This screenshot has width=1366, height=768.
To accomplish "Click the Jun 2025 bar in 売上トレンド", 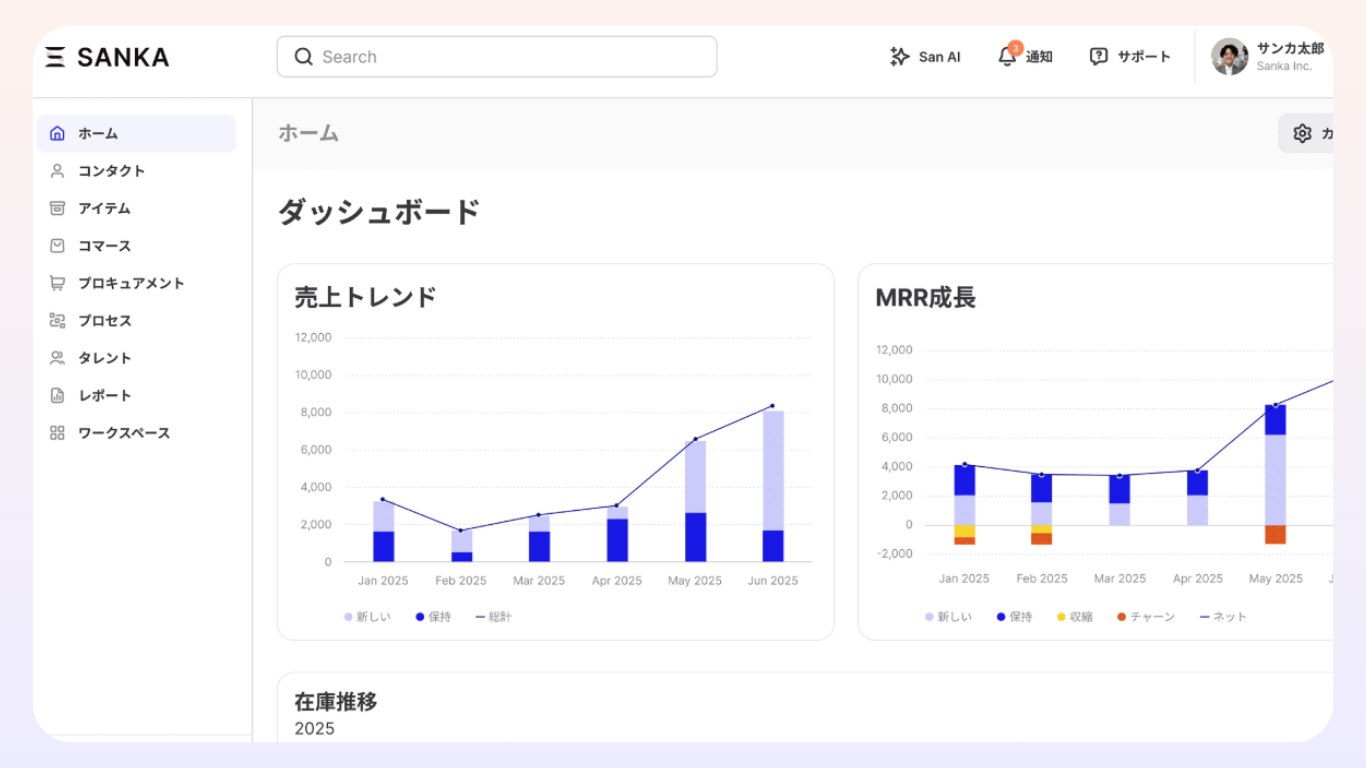I will (x=773, y=485).
